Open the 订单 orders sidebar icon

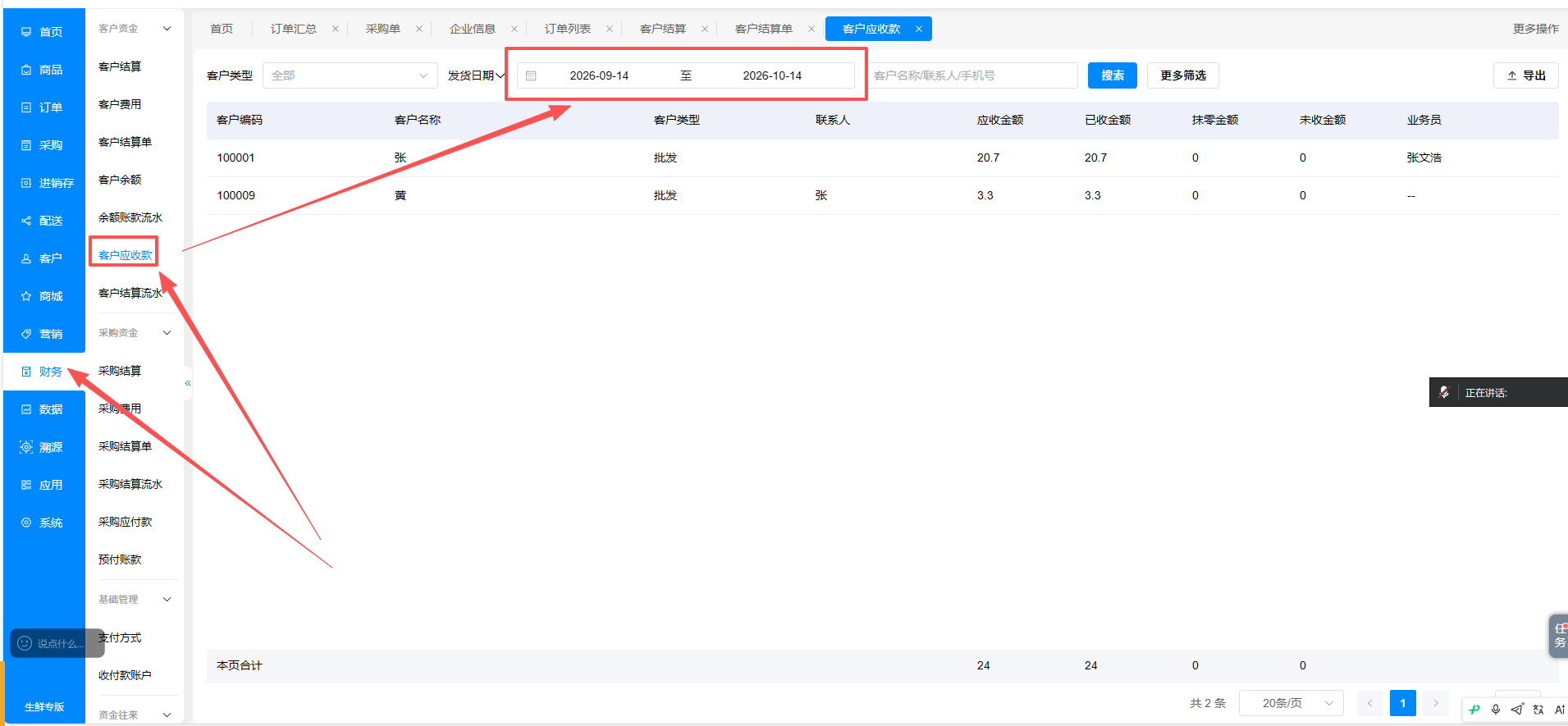coord(26,107)
